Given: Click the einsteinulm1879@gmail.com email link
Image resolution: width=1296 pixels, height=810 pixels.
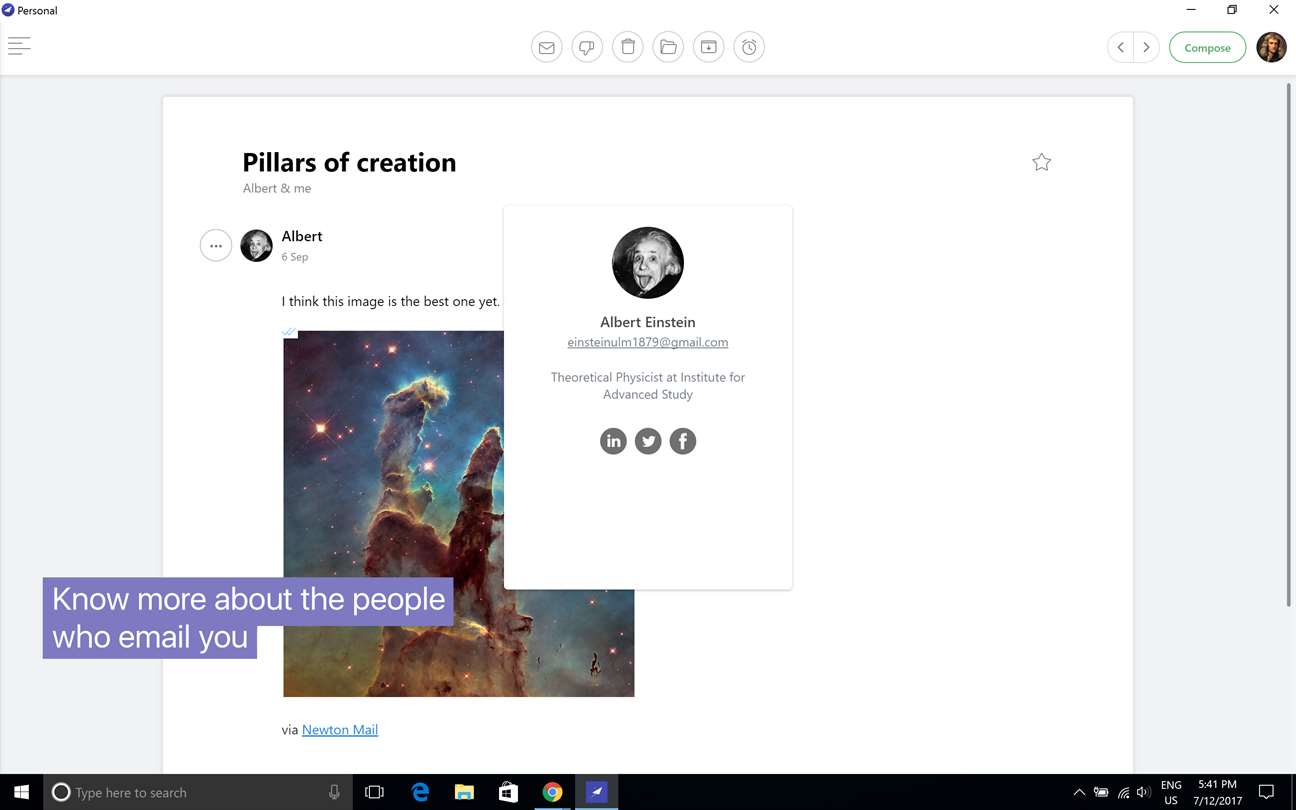Looking at the screenshot, I should tap(648, 342).
